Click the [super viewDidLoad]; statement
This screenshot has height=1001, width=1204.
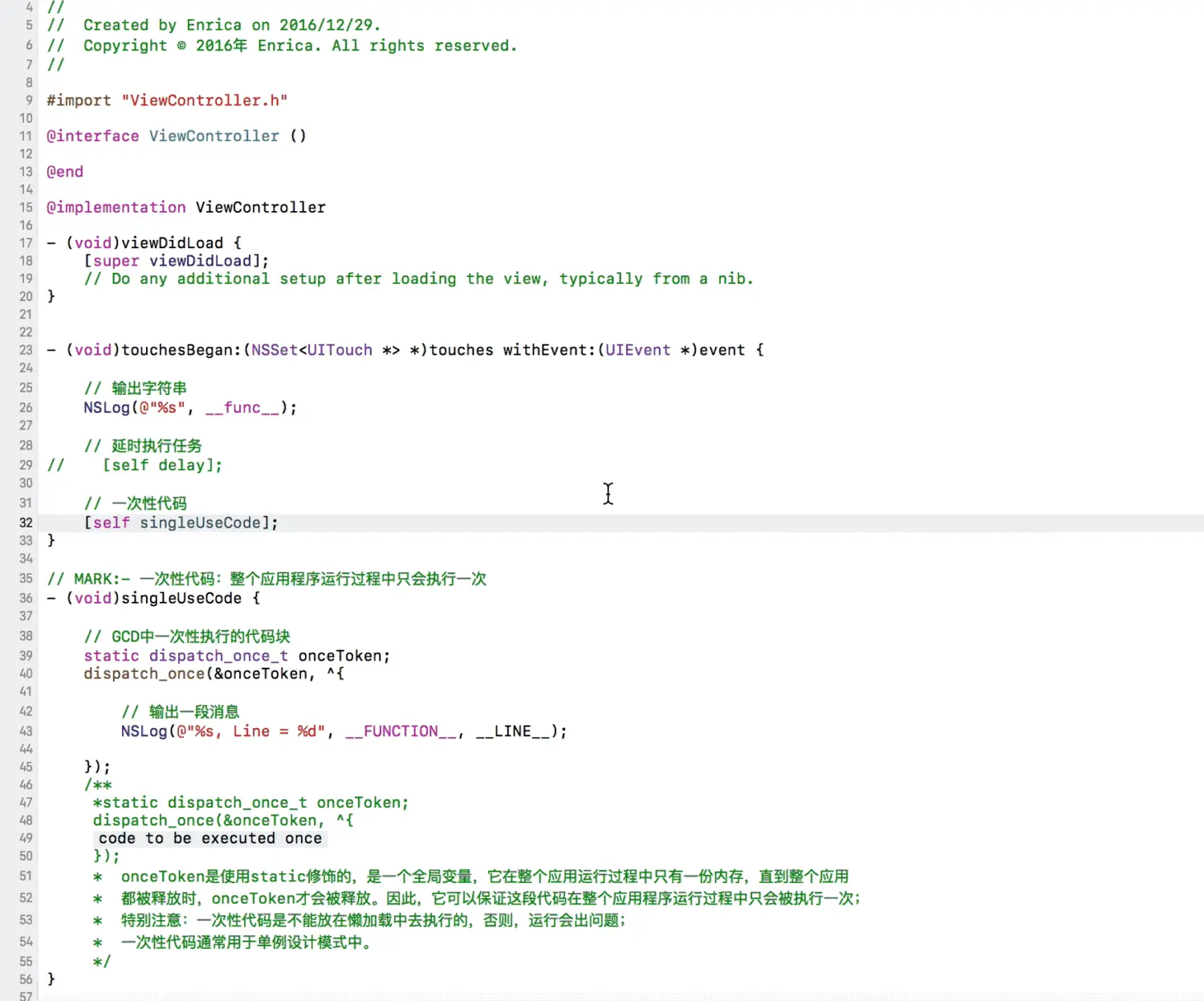tap(177, 261)
